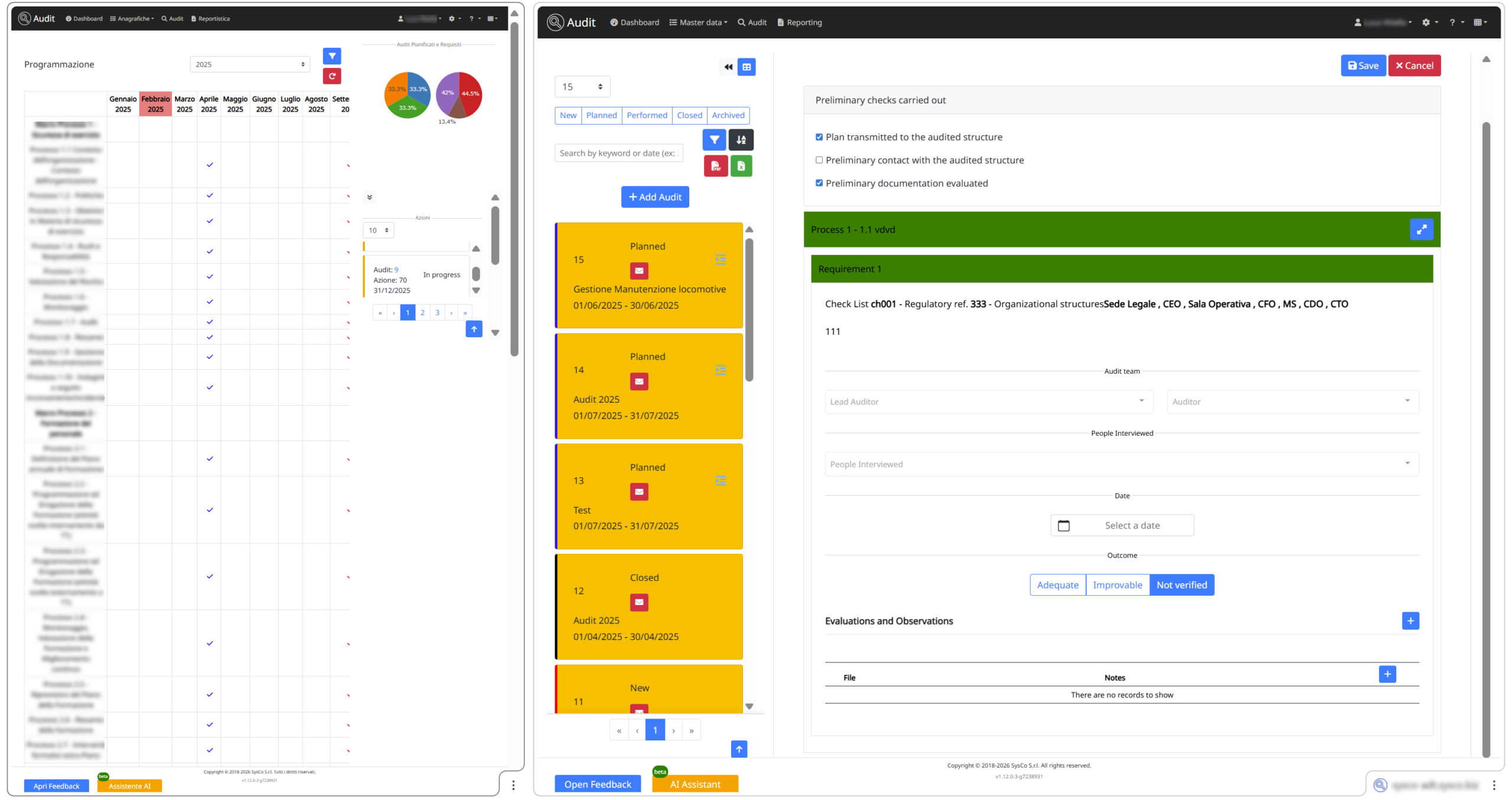Expand Process 1 panel fullscreen icon

coord(1421,230)
